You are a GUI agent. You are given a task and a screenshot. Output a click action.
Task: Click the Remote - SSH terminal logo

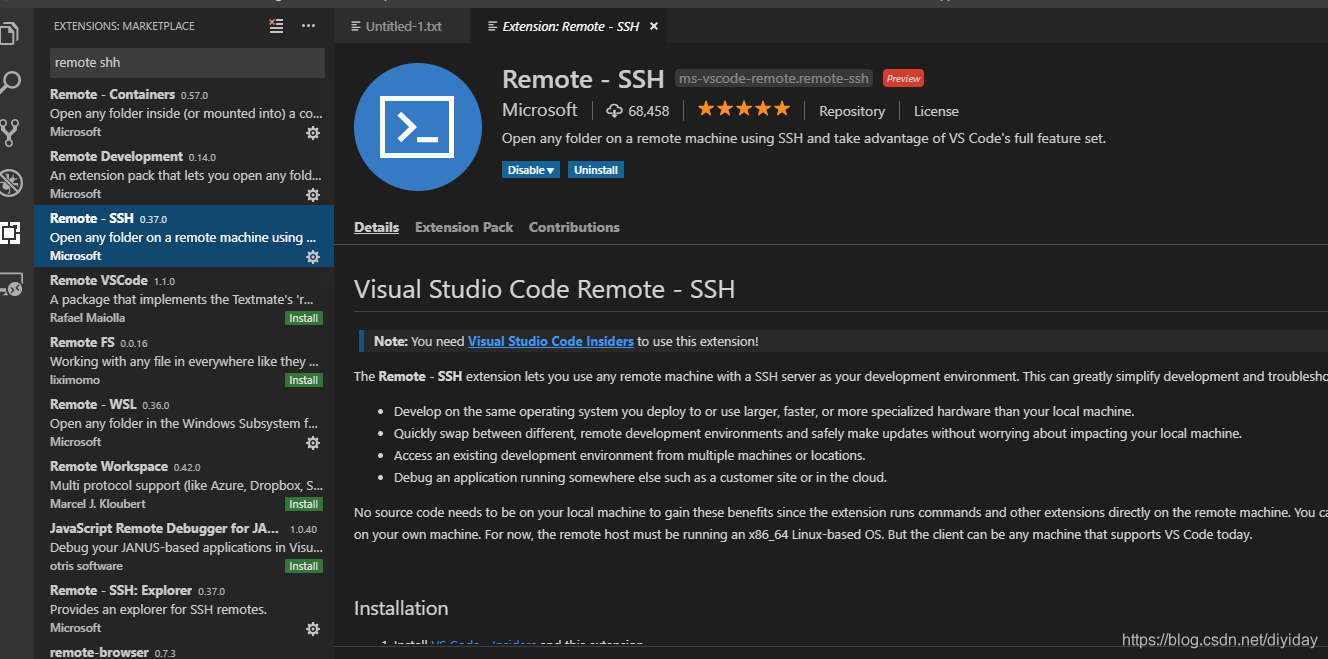[418, 126]
